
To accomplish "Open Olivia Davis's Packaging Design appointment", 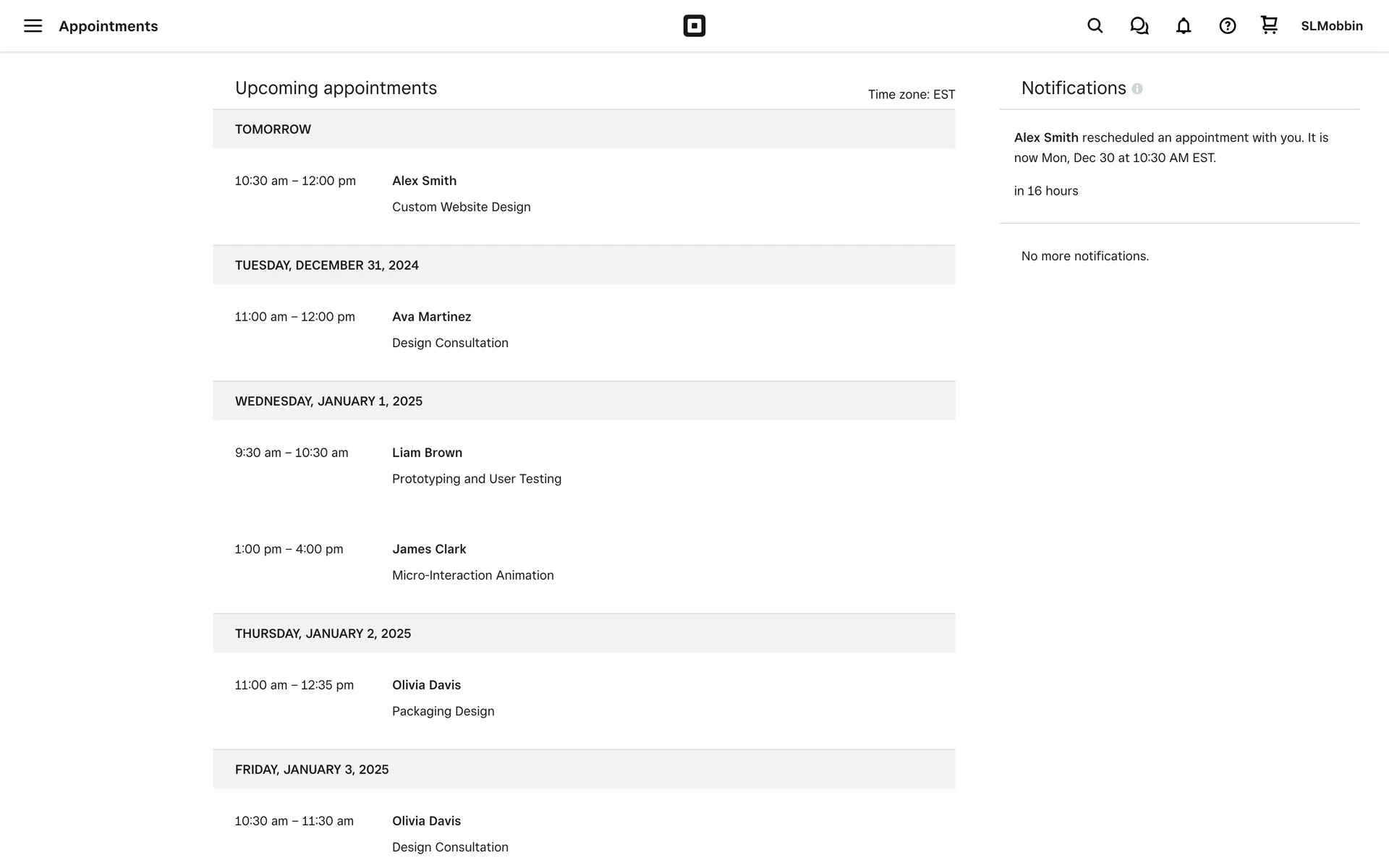I will pyautogui.click(x=443, y=698).
